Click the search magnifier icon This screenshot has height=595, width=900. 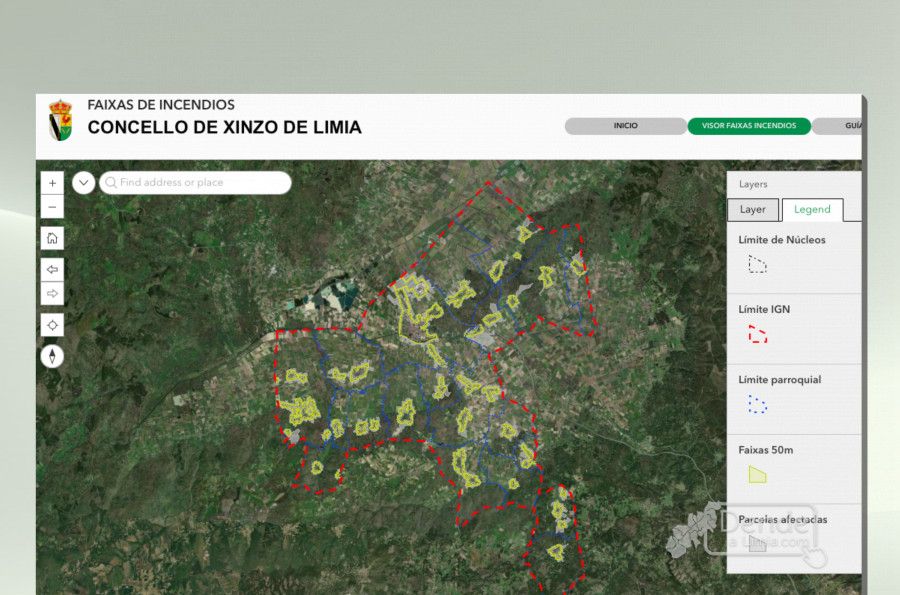pos(111,182)
